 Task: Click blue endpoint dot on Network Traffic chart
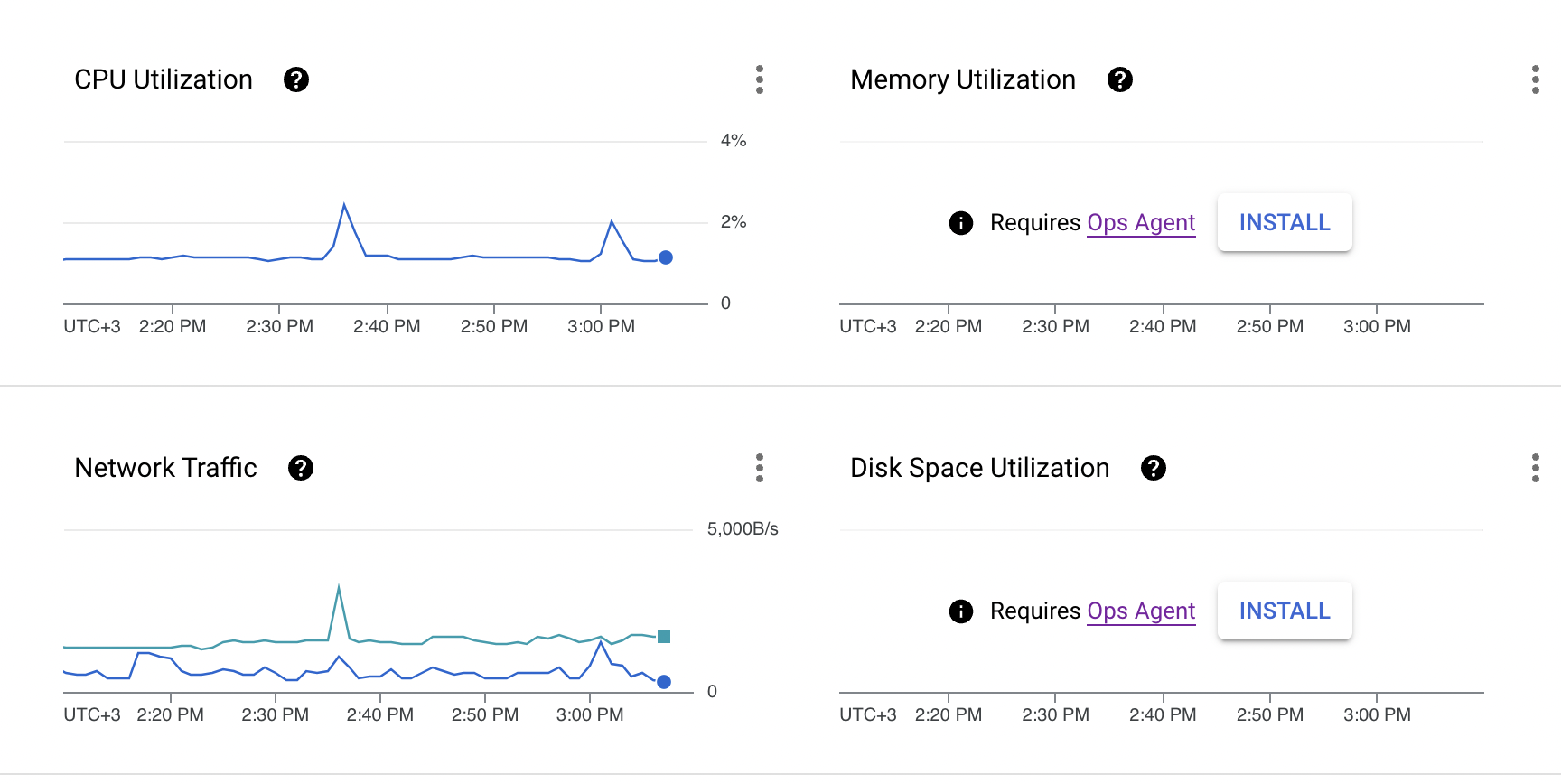click(x=664, y=682)
